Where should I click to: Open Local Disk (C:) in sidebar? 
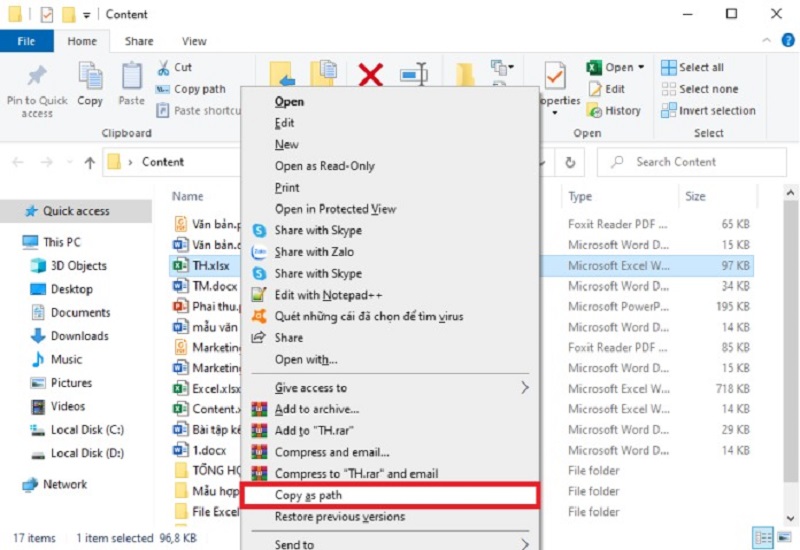pos(77,430)
